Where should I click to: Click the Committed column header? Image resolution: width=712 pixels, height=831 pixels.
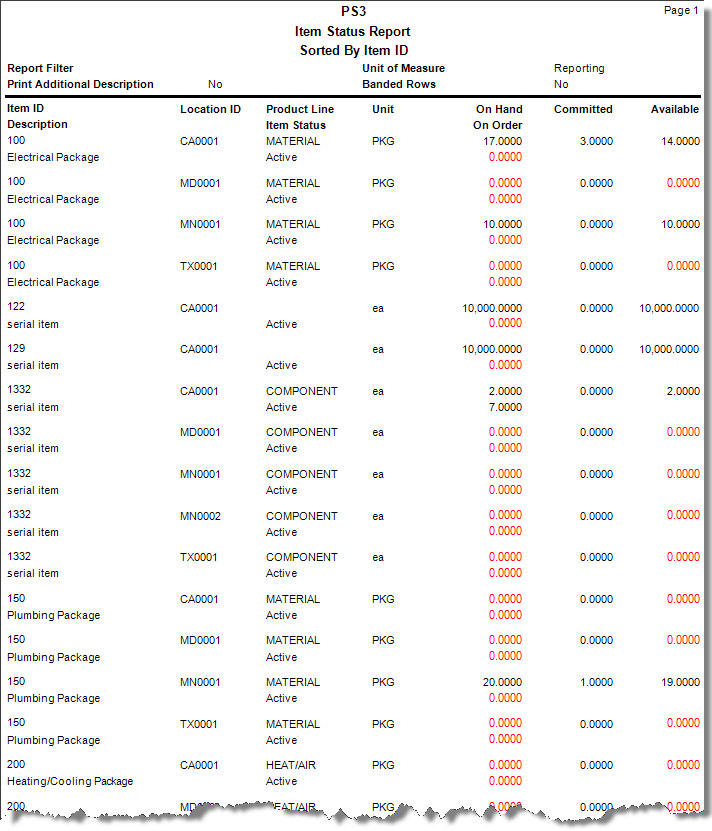tap(583, 109)
